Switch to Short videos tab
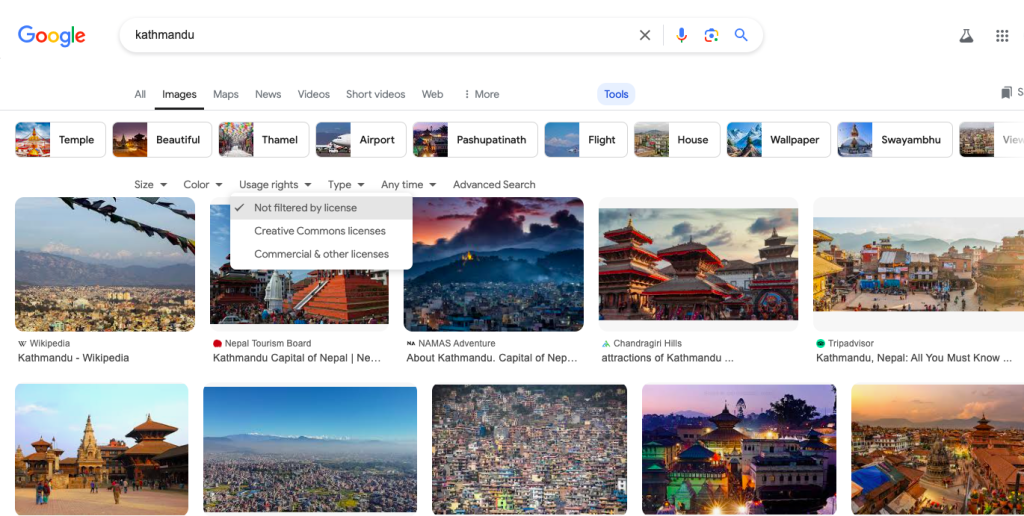This screenshot has width=1024, height=516. [376, 94]
